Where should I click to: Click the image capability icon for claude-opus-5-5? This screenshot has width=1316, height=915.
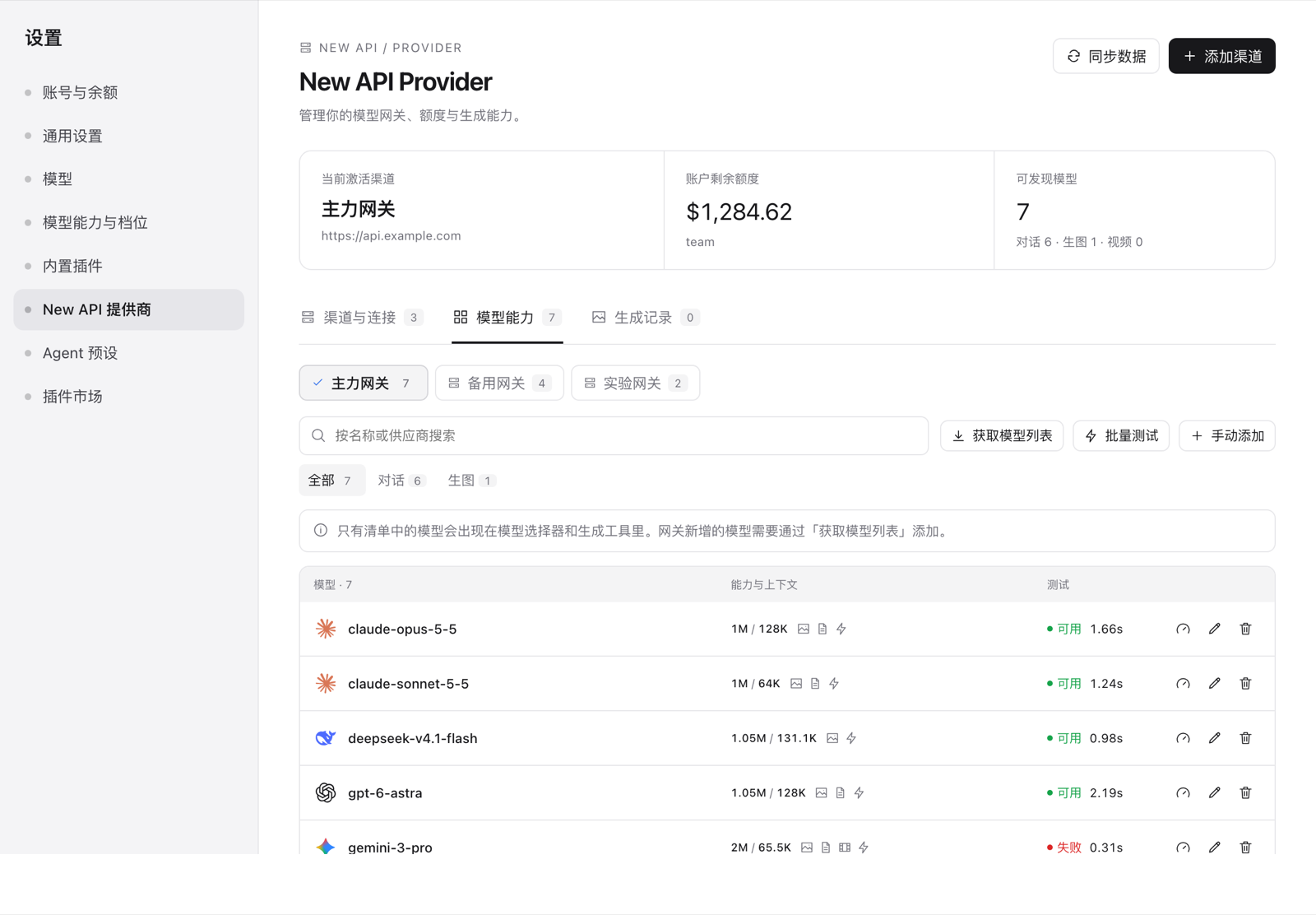804,629
